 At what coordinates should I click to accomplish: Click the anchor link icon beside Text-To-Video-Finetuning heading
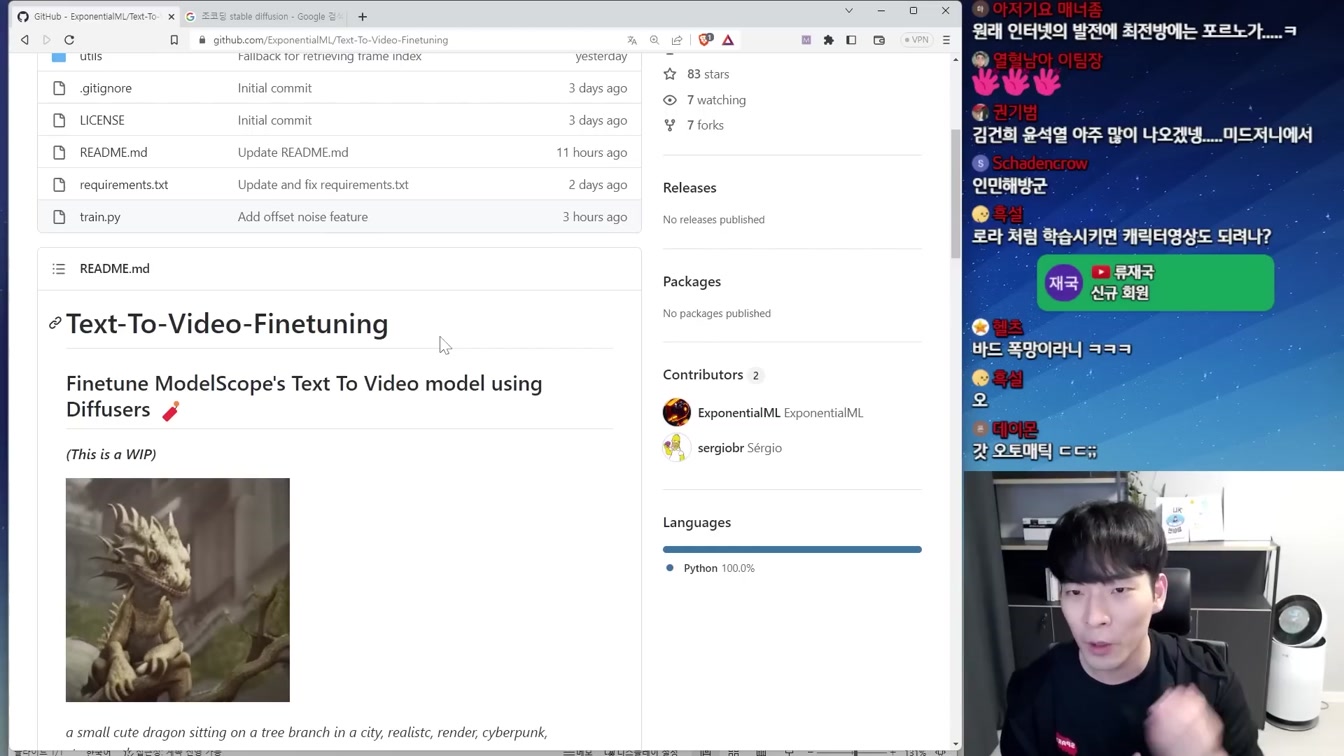pos(55,323)
